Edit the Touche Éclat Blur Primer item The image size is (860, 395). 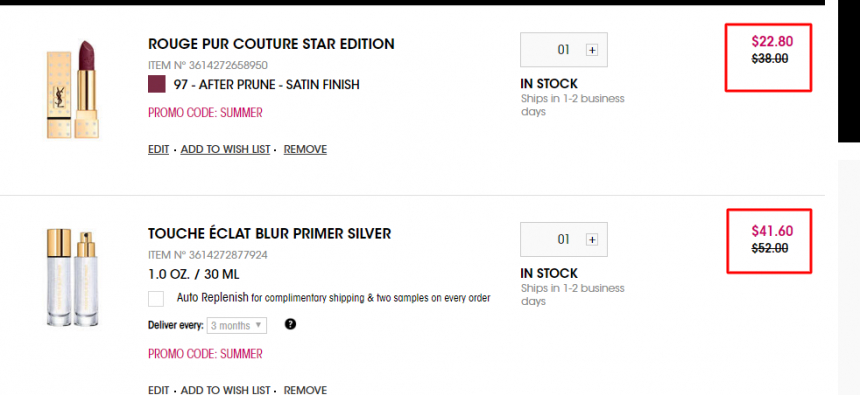tap(159, 390)
